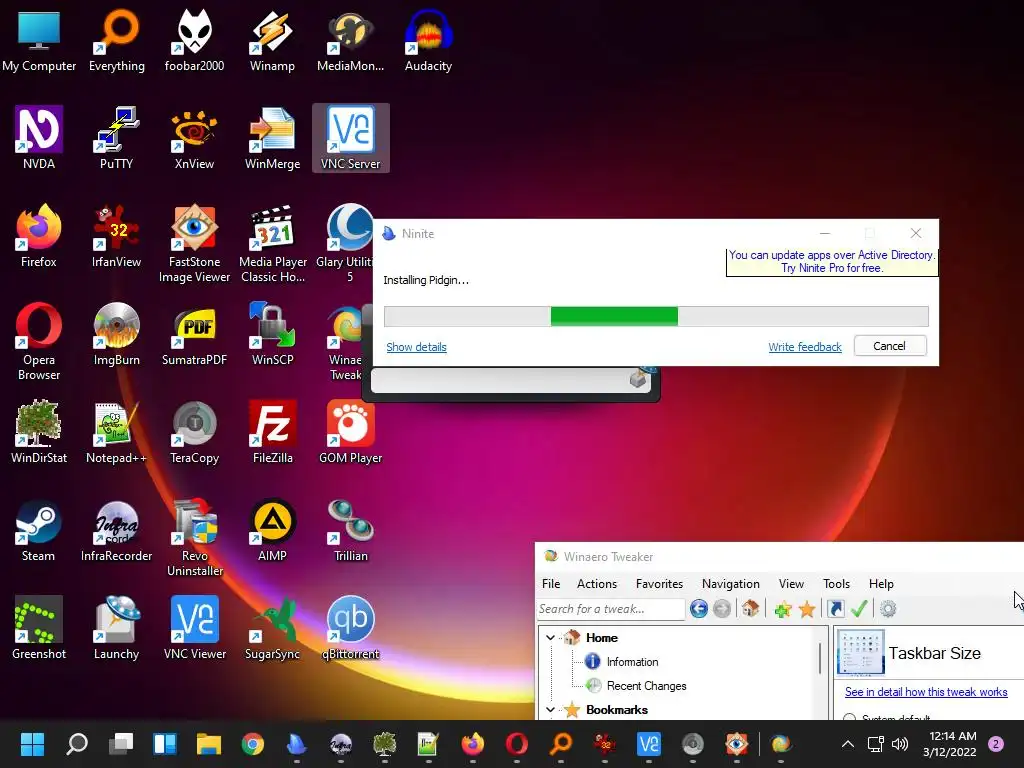Image resolution: width=1024 pixels, height=768 pixels.
Task: Select the Media Player Classic desktop icon
Action: click(x=272, y=243)
